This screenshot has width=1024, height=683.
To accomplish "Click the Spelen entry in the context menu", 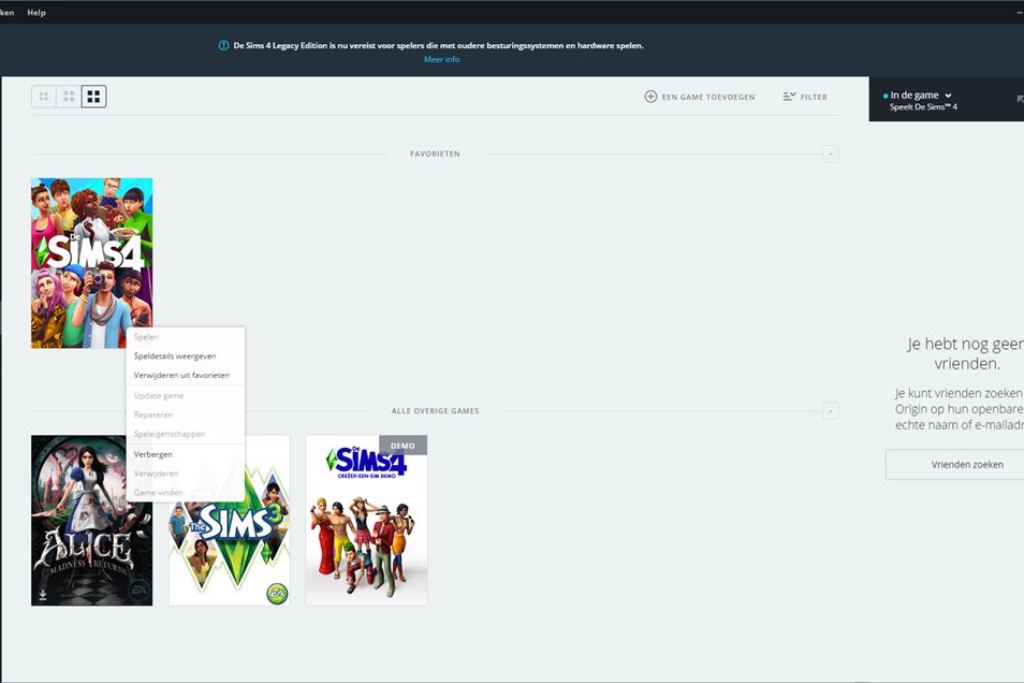I will pyautogui.click(x=146, y=337).
